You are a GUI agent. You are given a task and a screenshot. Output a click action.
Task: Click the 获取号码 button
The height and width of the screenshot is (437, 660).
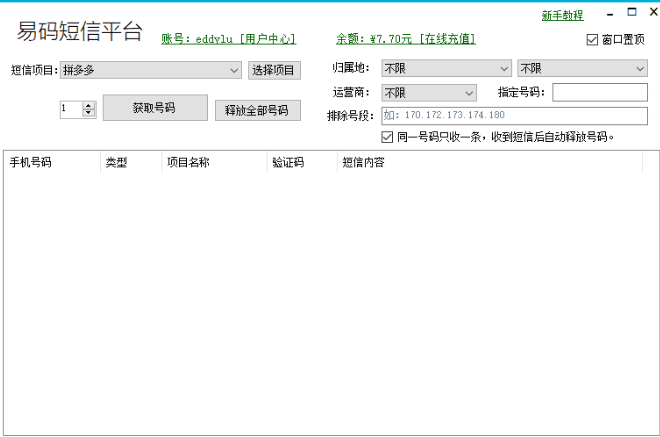pos(155,108)
